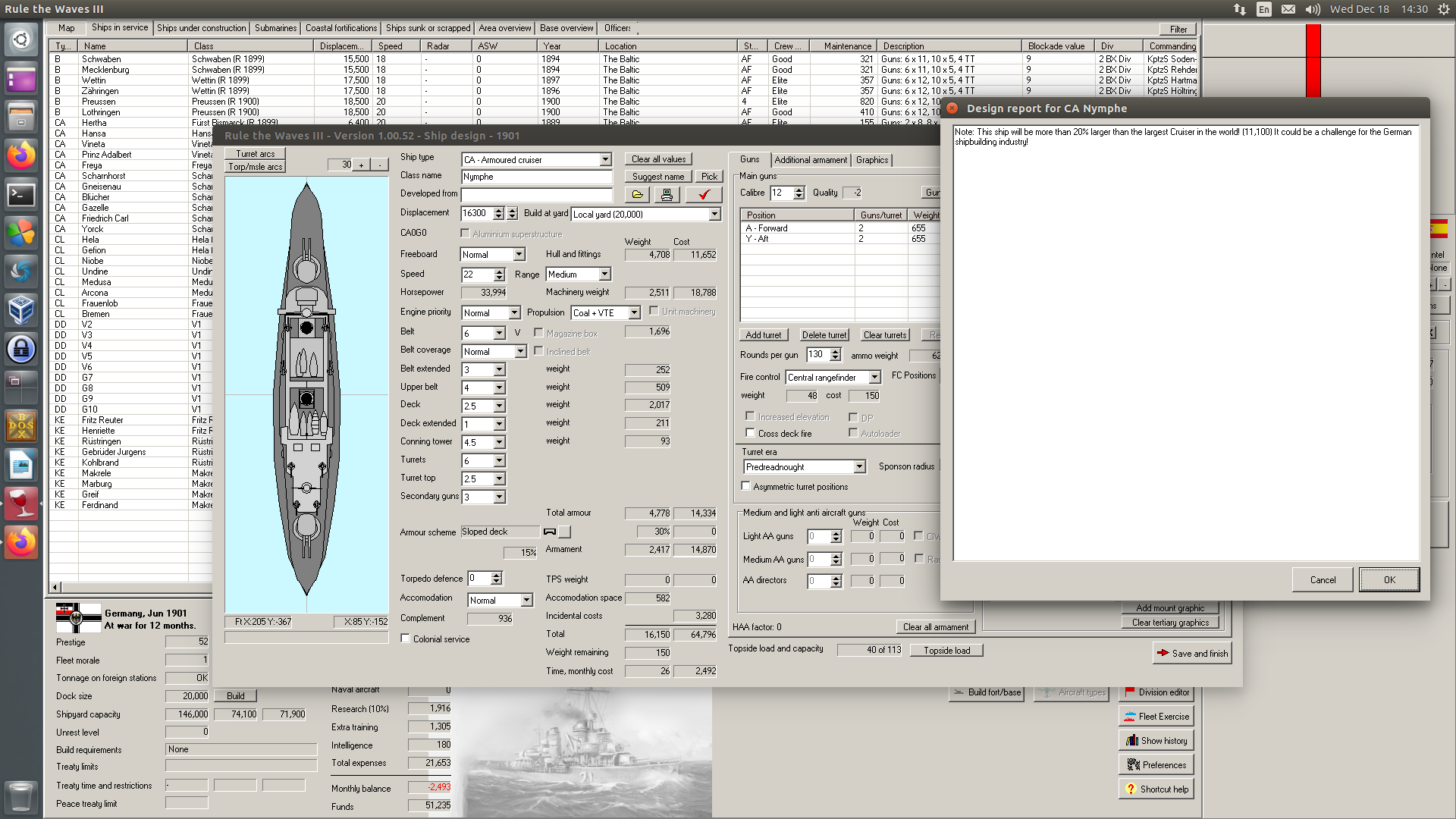This screenshot has width=1456, height=819.
Task: Print the ship design using printer icon
Action: [667, 195]
